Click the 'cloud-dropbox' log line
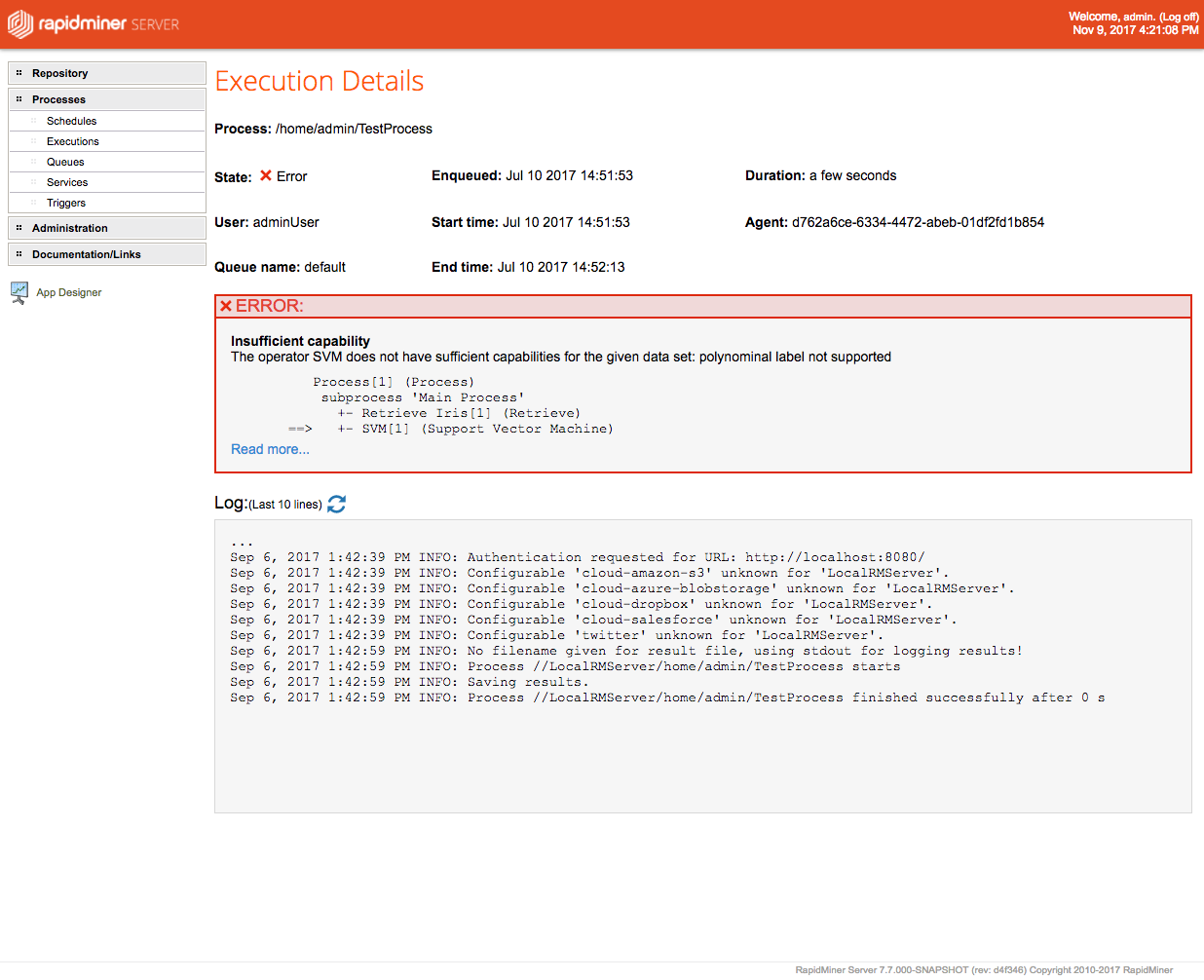The width and height of the screenshot is (1204, 980). [582, 604]
